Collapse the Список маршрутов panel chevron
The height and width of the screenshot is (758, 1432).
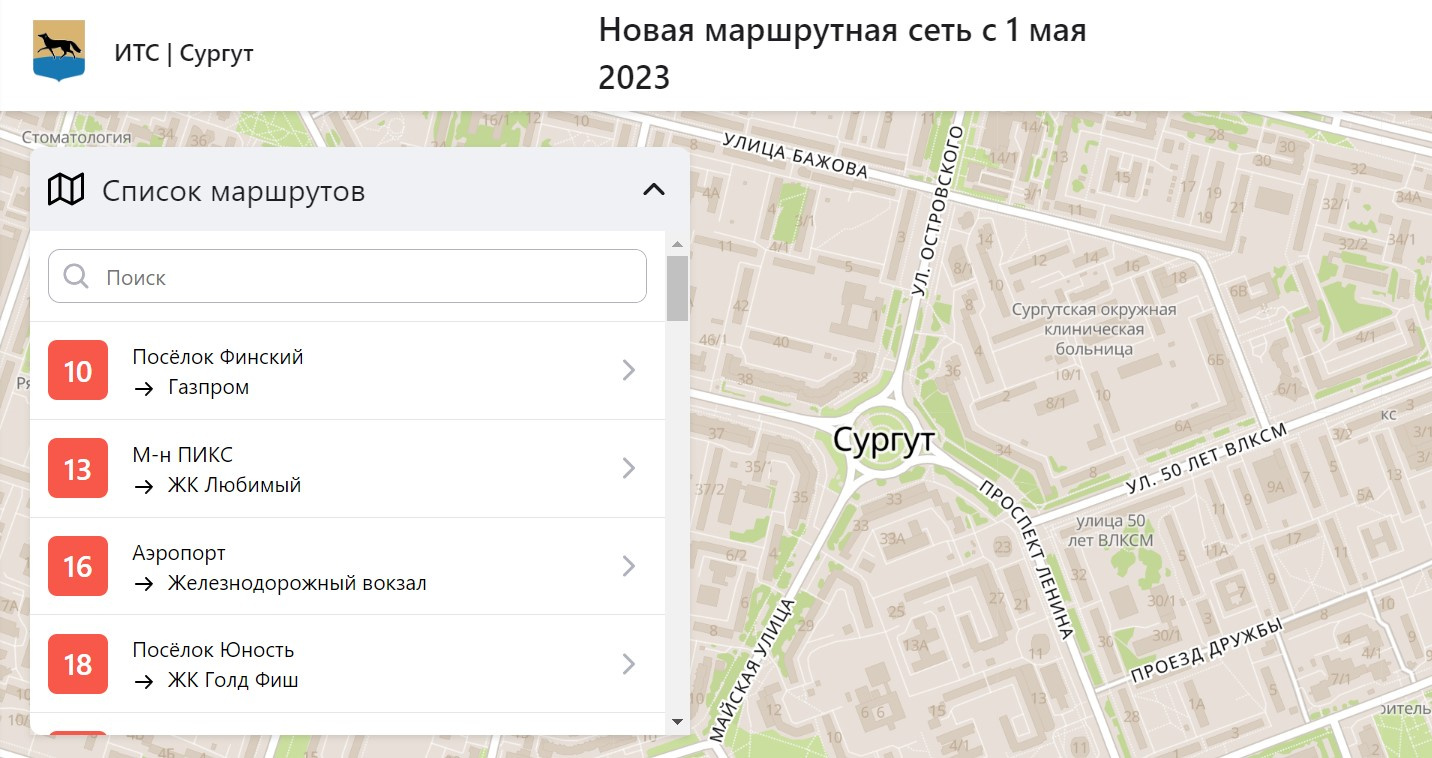coord(653,189)
